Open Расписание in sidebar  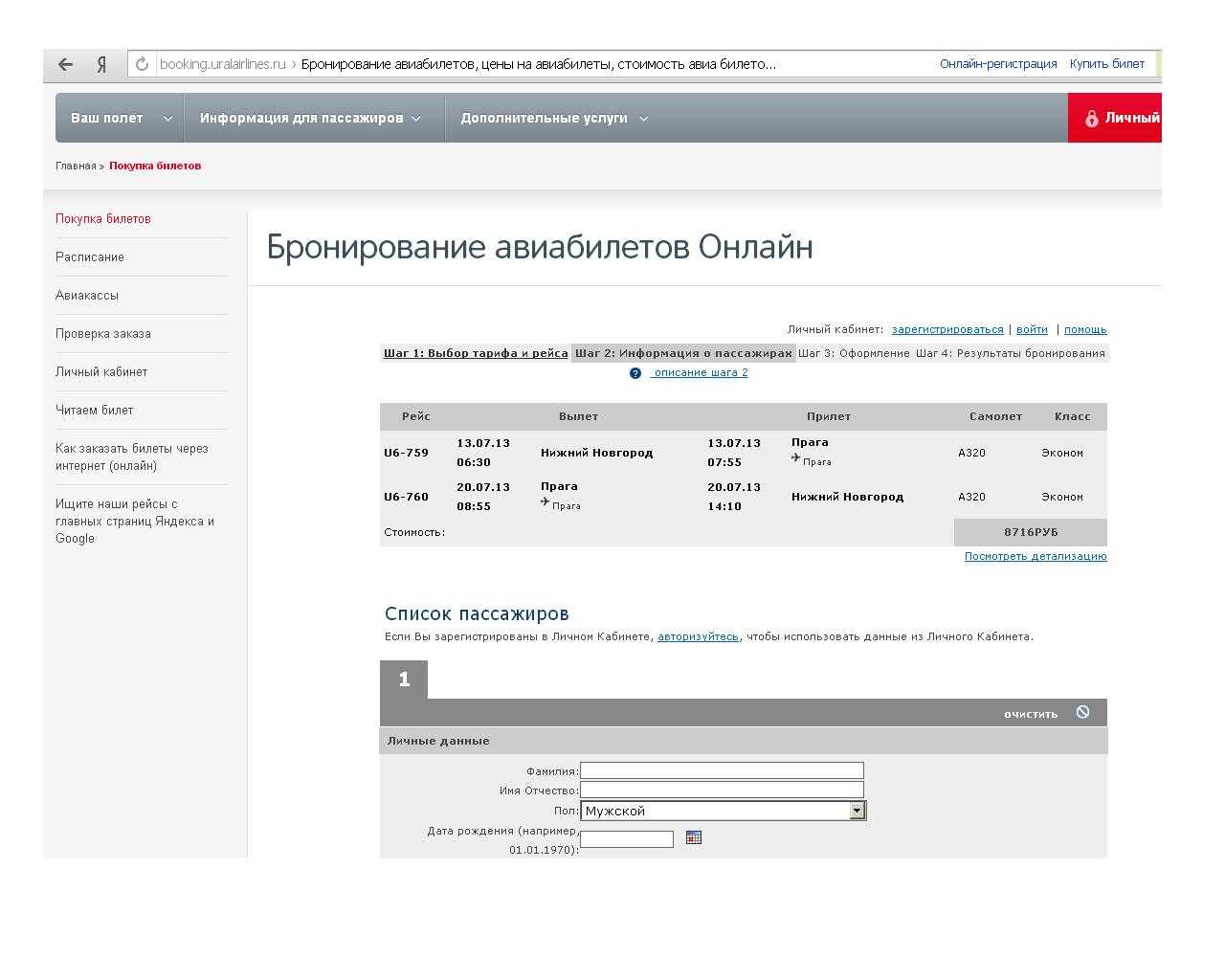tap(90, 257)
